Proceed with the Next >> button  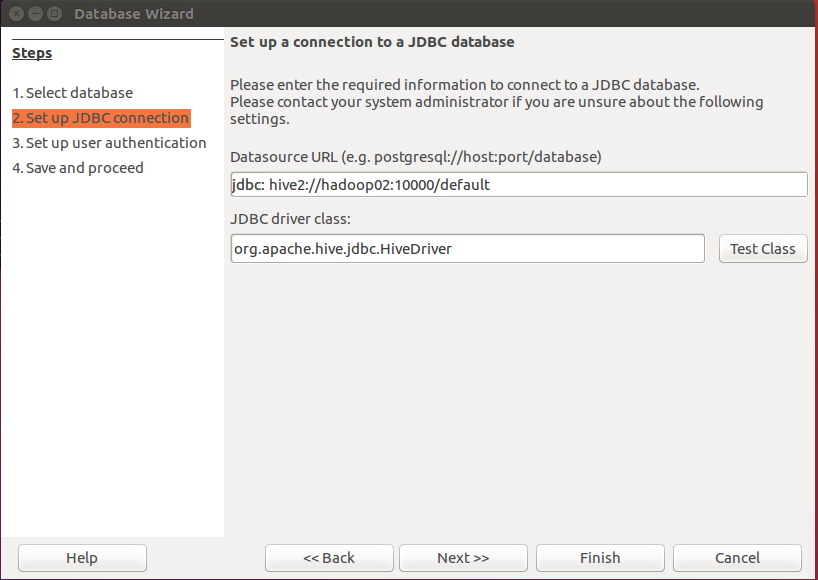pos(463,558)
